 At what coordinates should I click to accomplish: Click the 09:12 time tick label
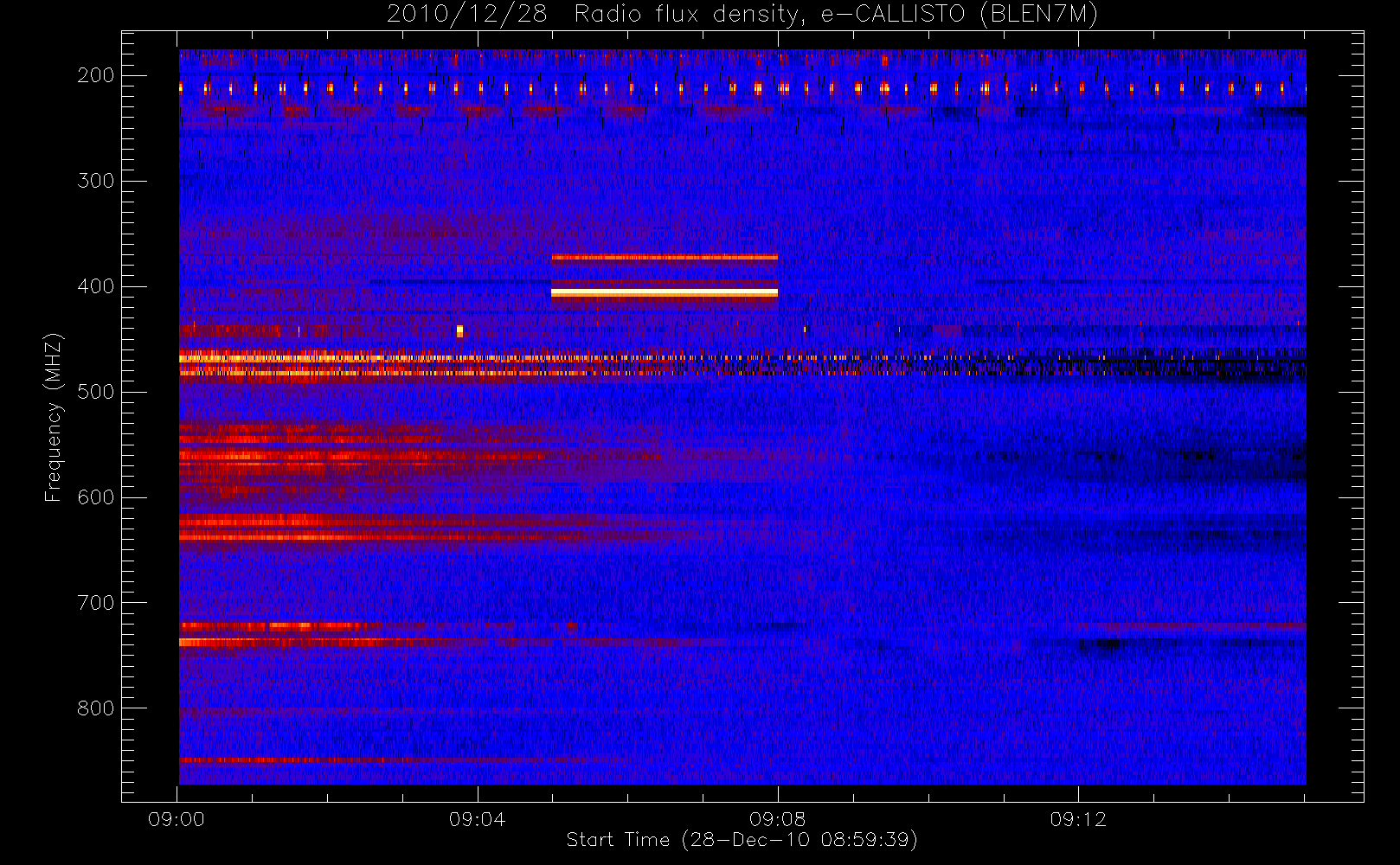click(x=1078, y=819)
